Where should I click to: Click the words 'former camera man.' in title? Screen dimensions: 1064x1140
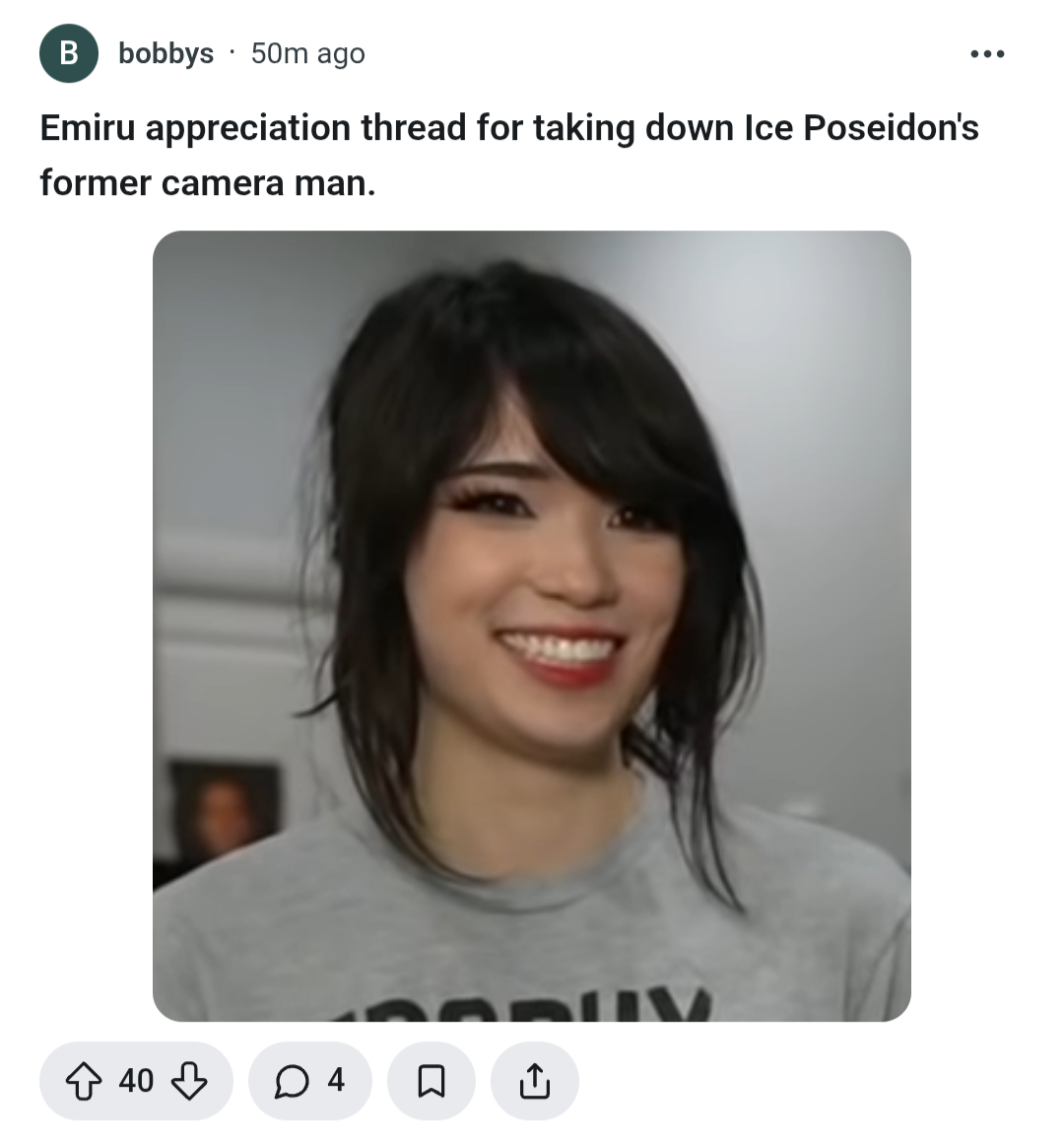coord(208,182)
